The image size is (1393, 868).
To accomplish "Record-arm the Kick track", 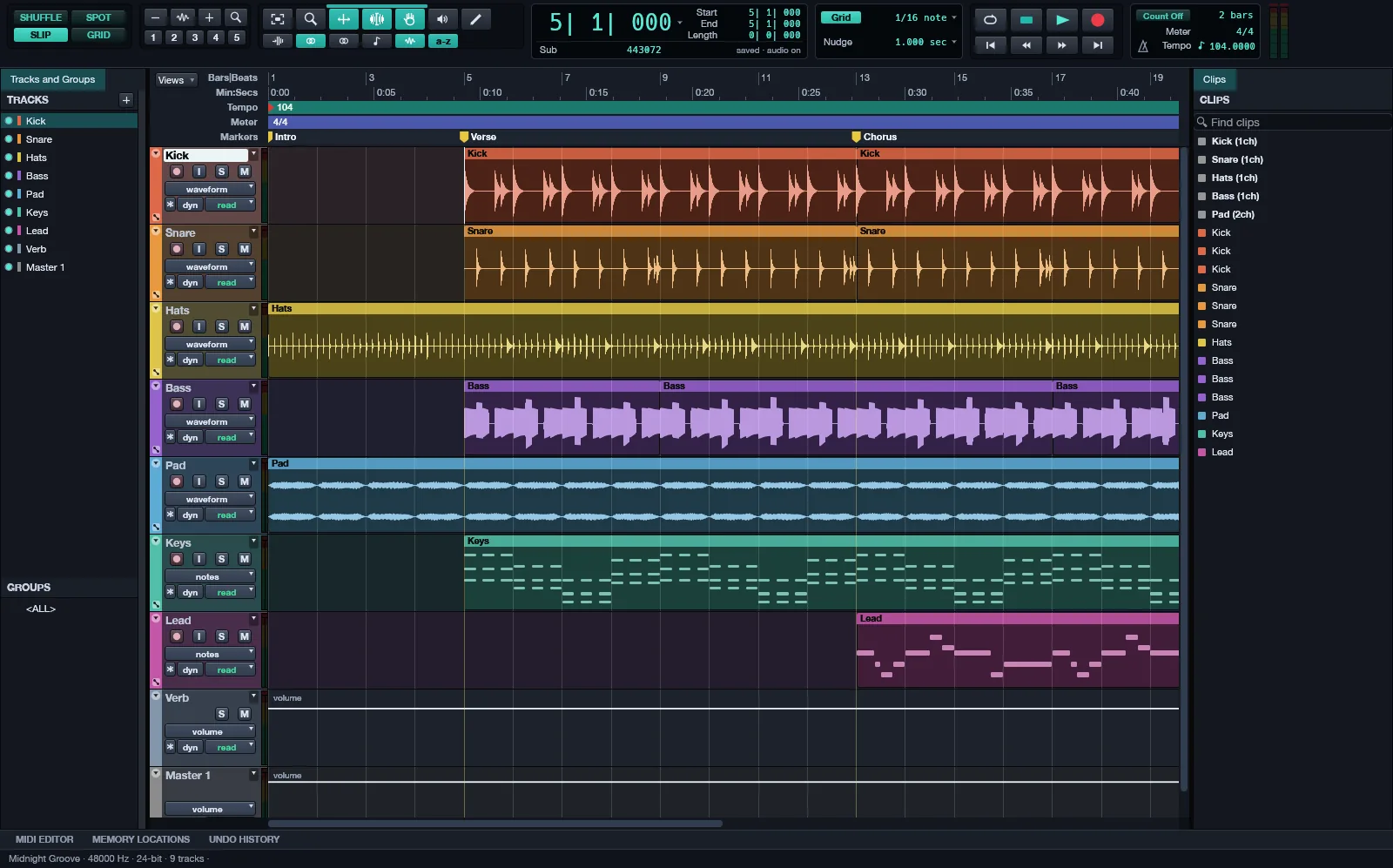I will [x=177, y=172].
